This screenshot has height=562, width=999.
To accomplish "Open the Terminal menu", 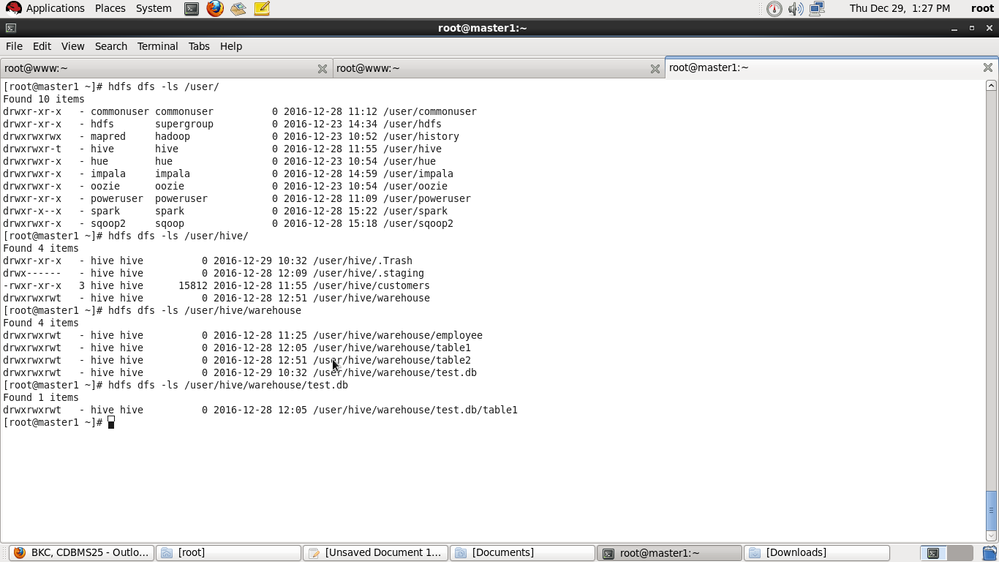I will pos(157,47).
